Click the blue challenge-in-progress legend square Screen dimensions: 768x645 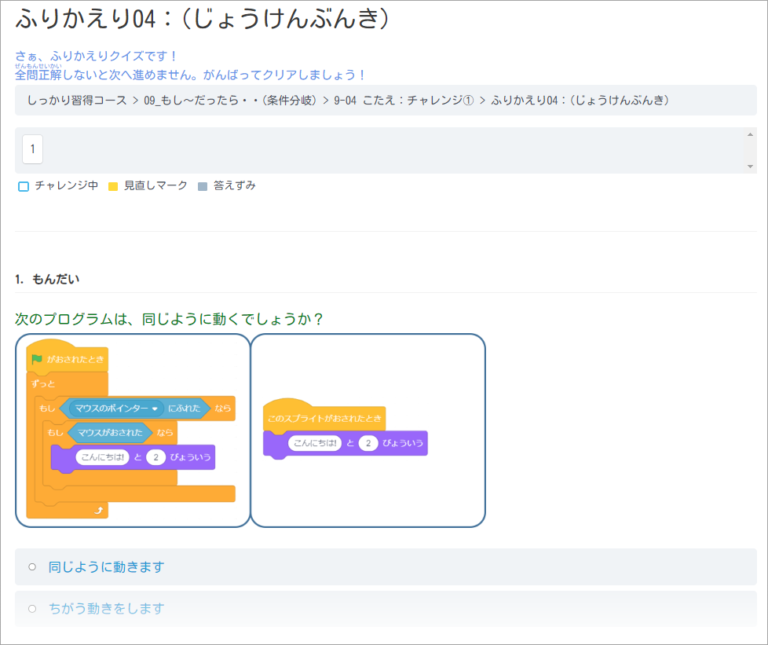24,186
